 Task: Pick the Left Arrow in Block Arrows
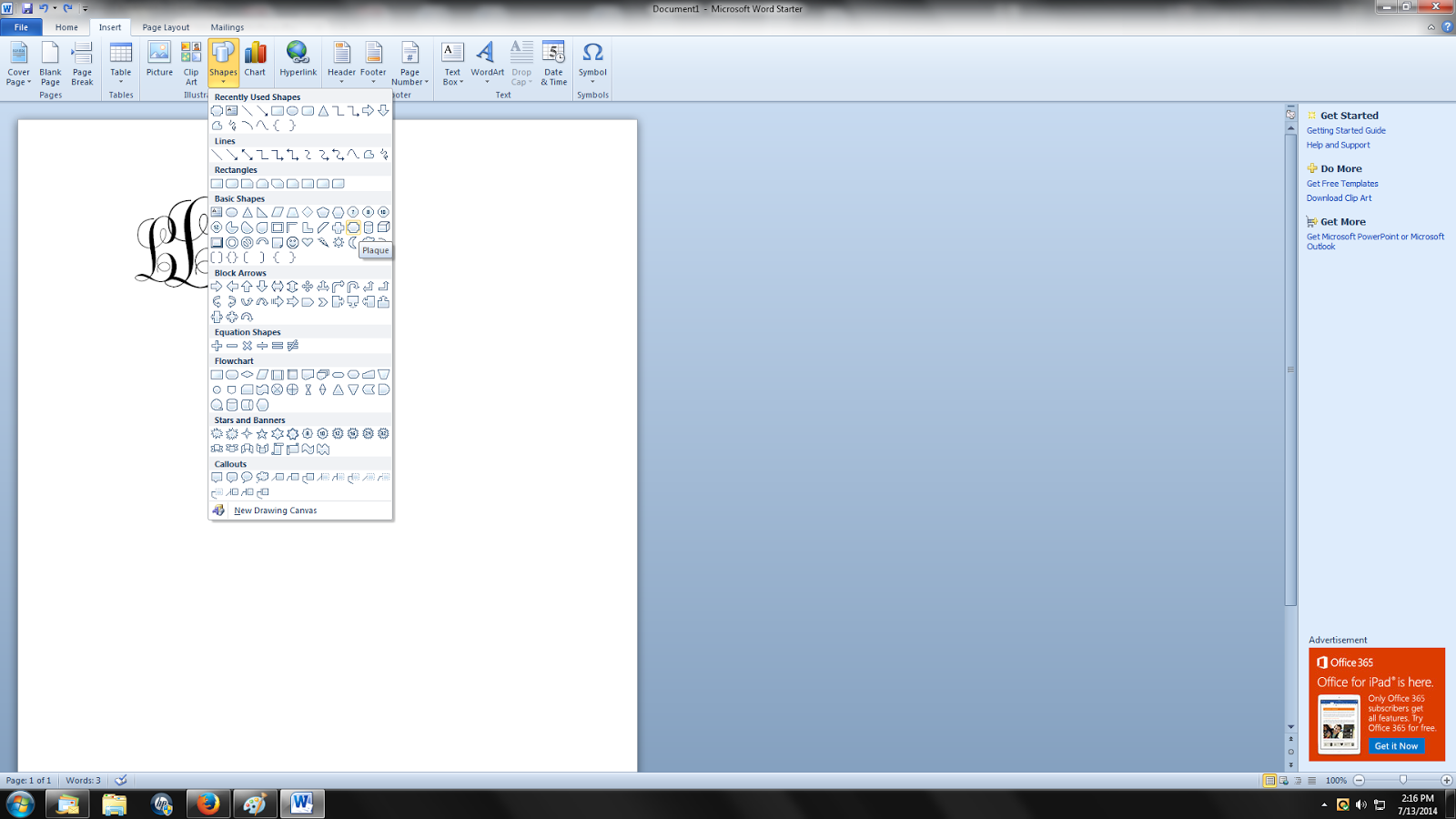click(232, 287)
